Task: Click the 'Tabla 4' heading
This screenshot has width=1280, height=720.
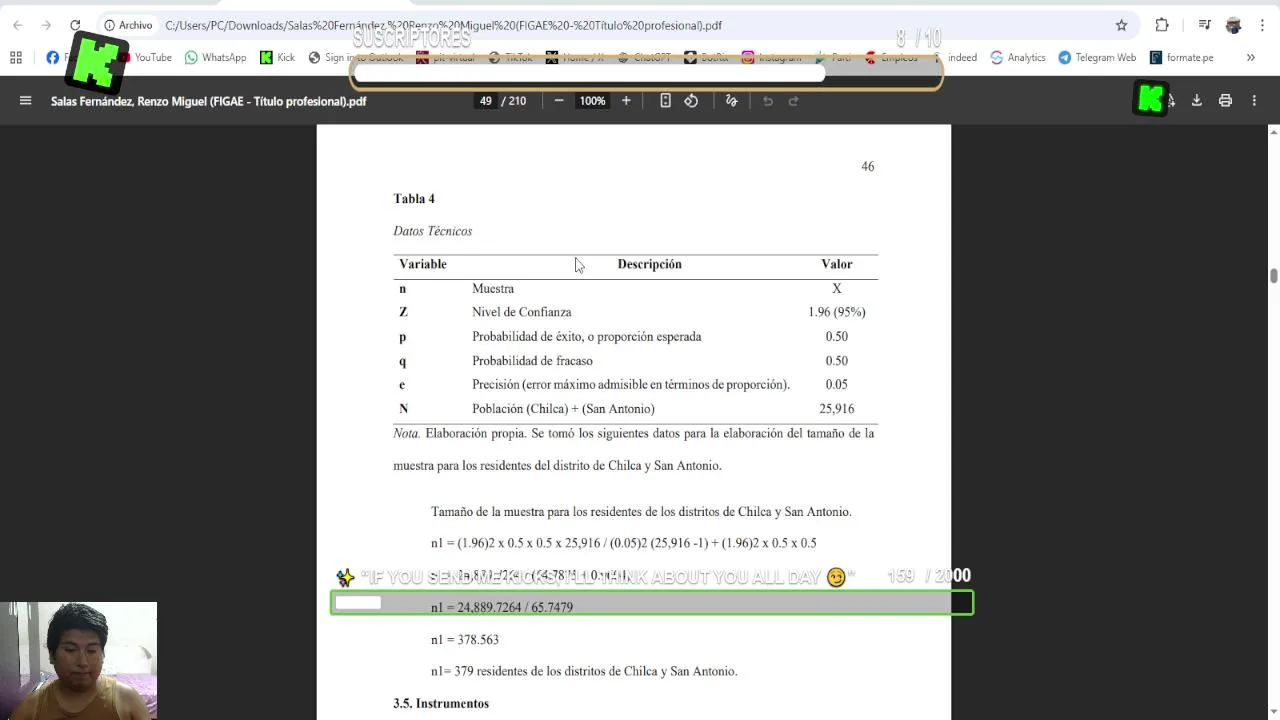Action: [x=414, y=199]
